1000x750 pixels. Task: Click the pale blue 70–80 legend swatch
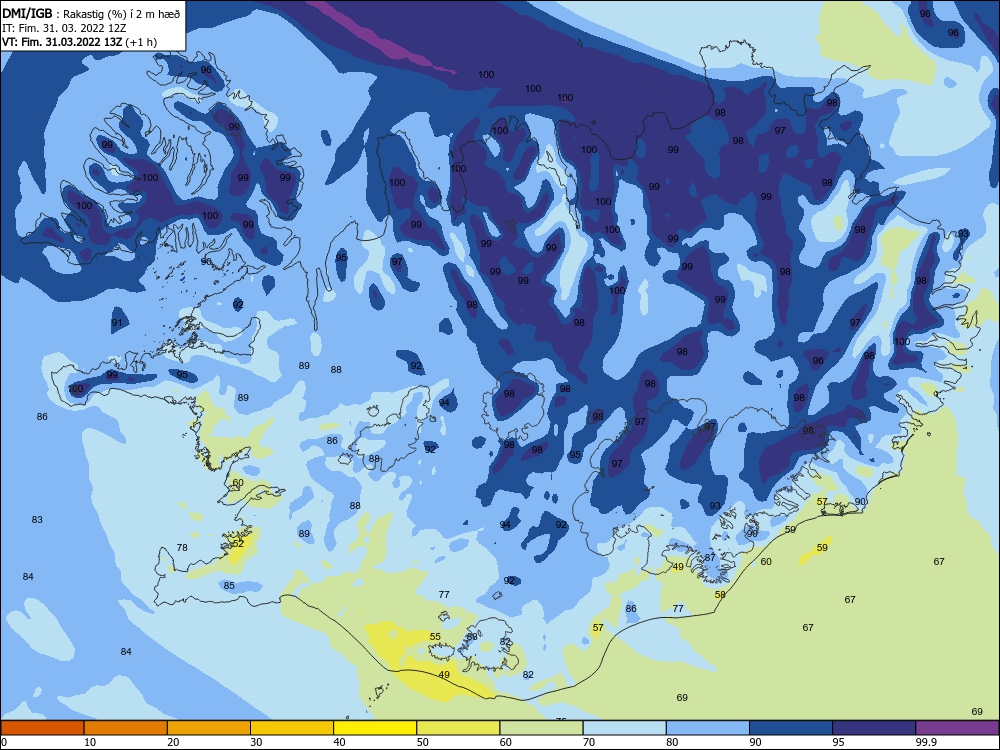click(624, 728)
